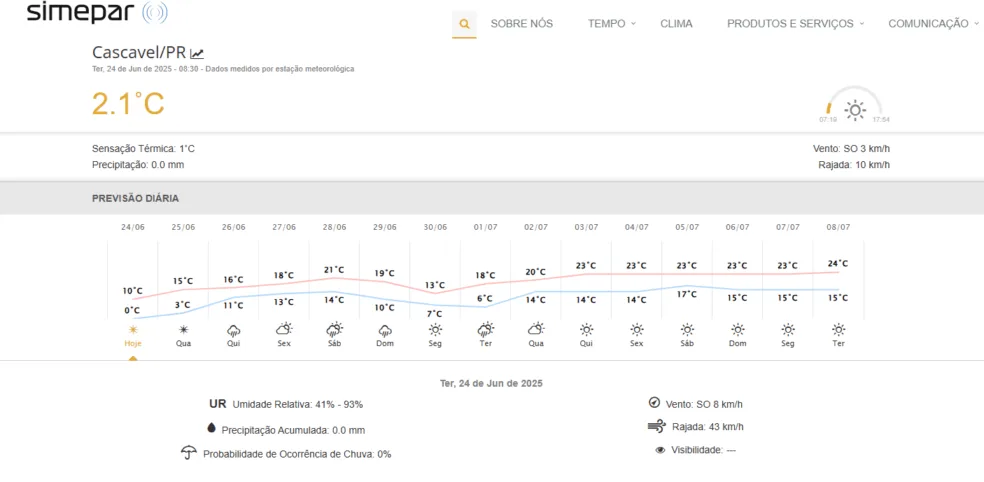Expand PRODUTOS E SERVIÇOS dropdown chevron
Image resolution: width=984 pixels, height=482 pixels.
862,24
